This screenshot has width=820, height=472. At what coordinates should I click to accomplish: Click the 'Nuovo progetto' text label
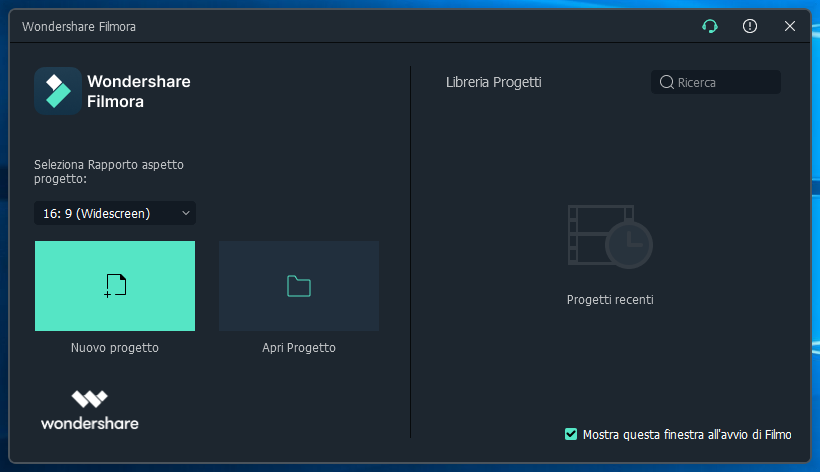pyautogui.click(x=115, y=348)
